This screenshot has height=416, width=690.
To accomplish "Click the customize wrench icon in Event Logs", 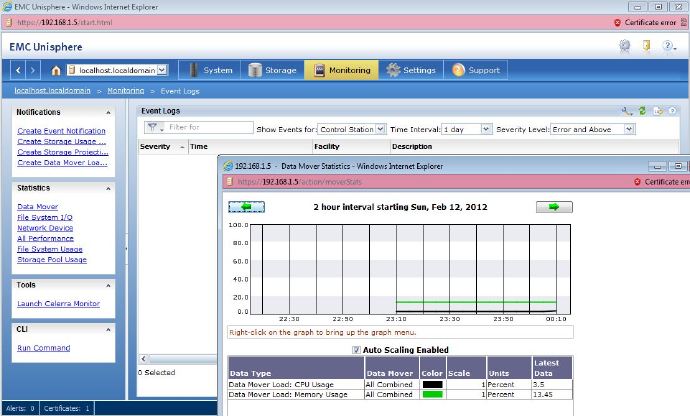I will click(626, 111).
